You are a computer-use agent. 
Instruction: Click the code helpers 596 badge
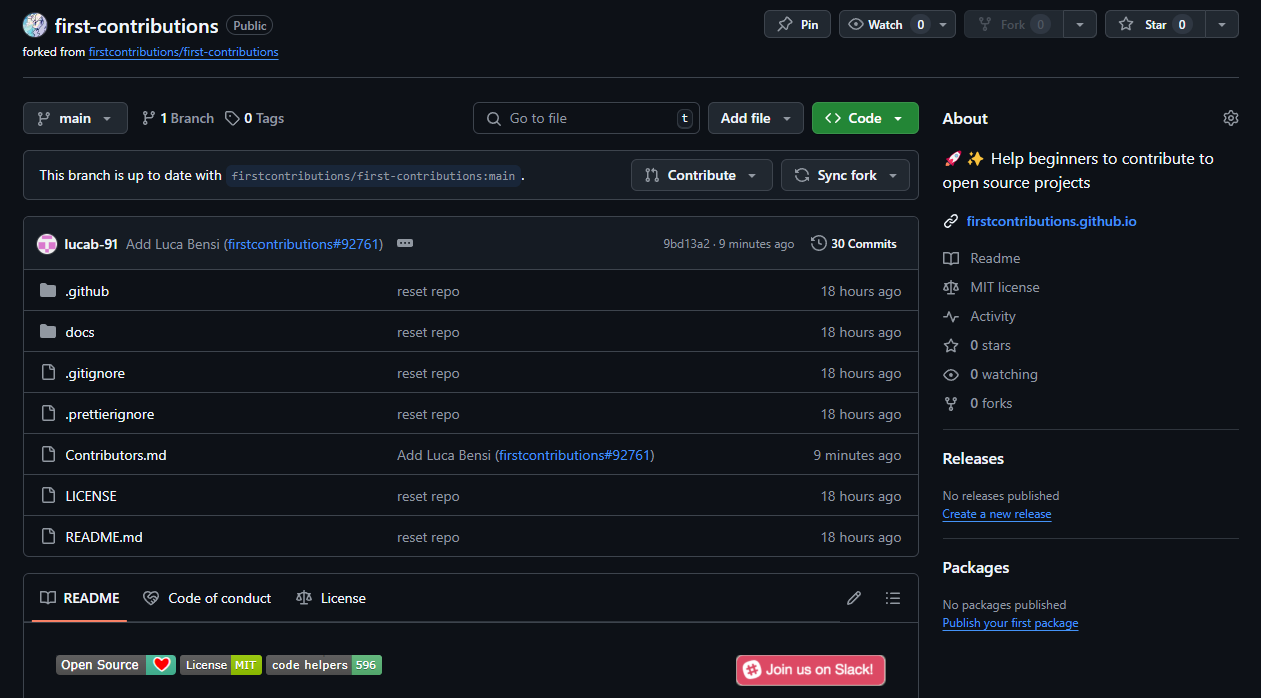pyautogui.click(x=324, y=665)
